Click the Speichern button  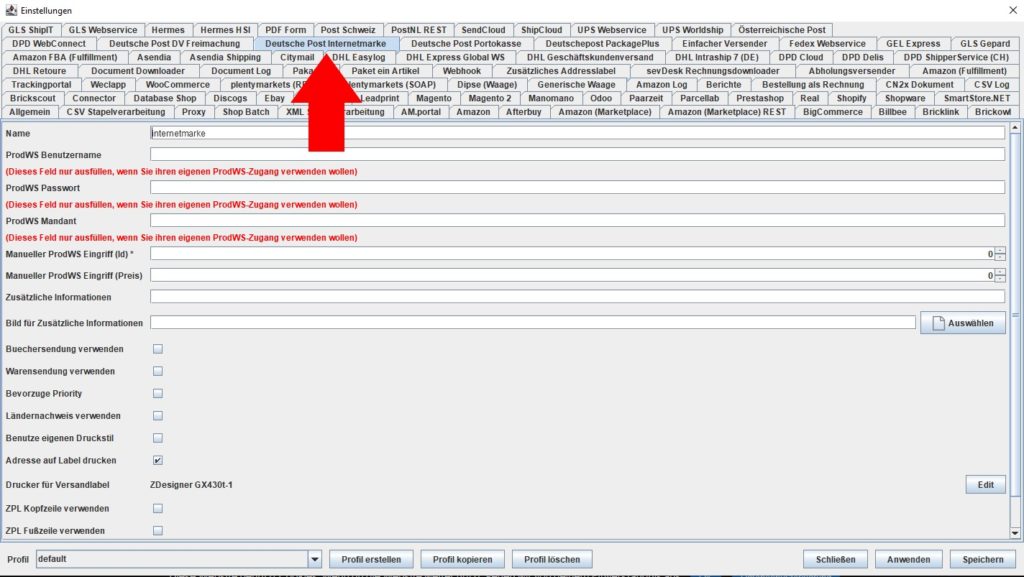coord(983,559)
